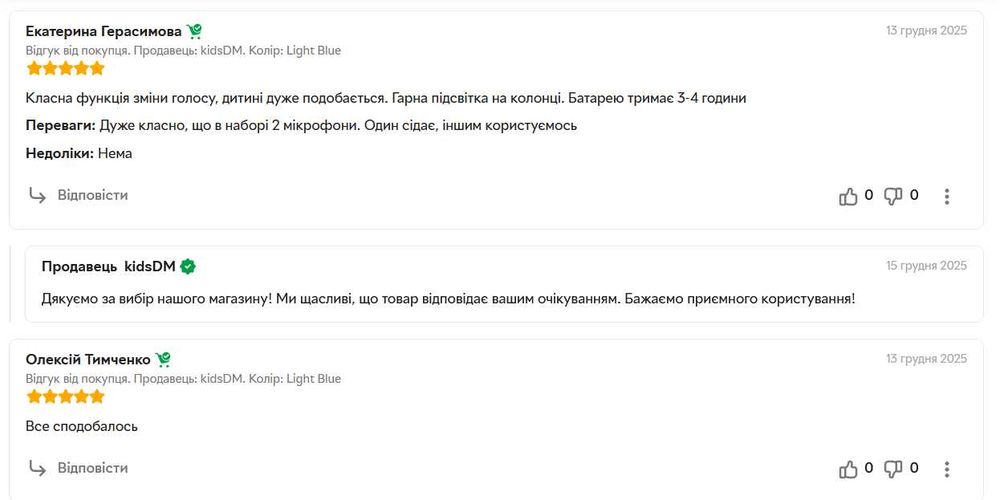Dislike Олексій Тимченко's review with thumbs down
This screenshot has width=1000, height=500.
pos(894,468)
